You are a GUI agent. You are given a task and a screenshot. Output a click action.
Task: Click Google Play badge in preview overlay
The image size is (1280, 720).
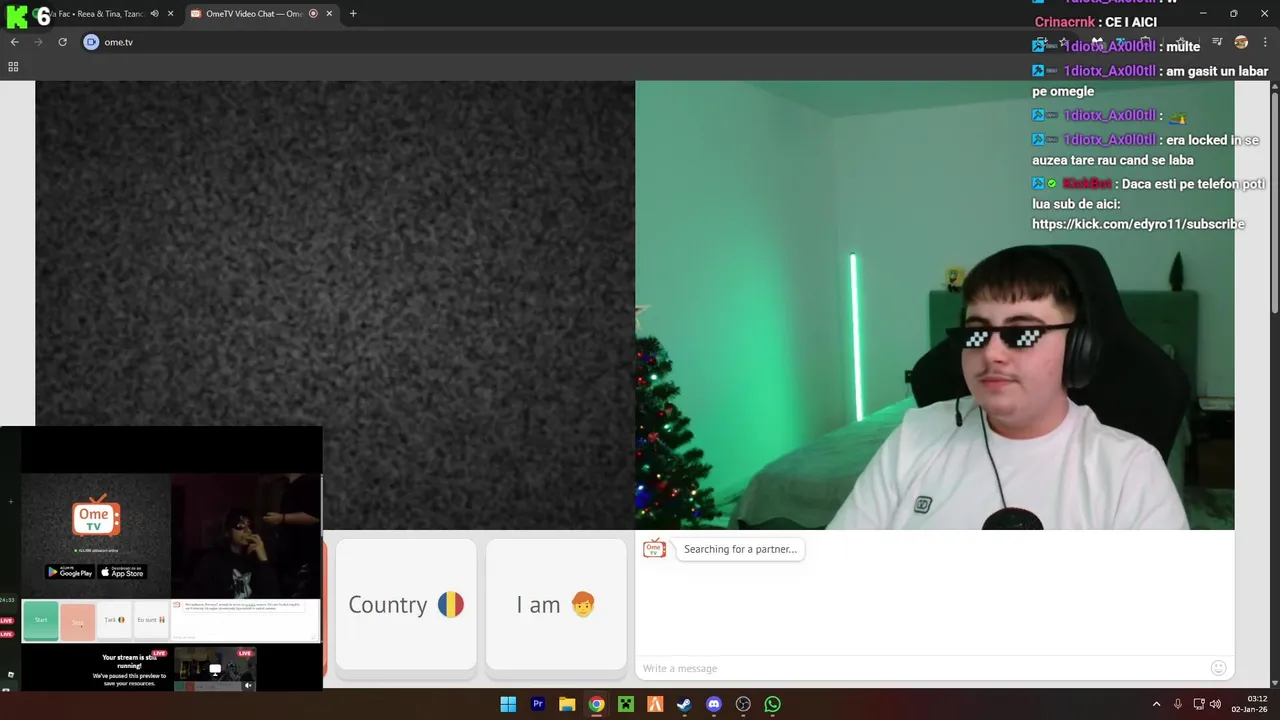pos(70,572)
